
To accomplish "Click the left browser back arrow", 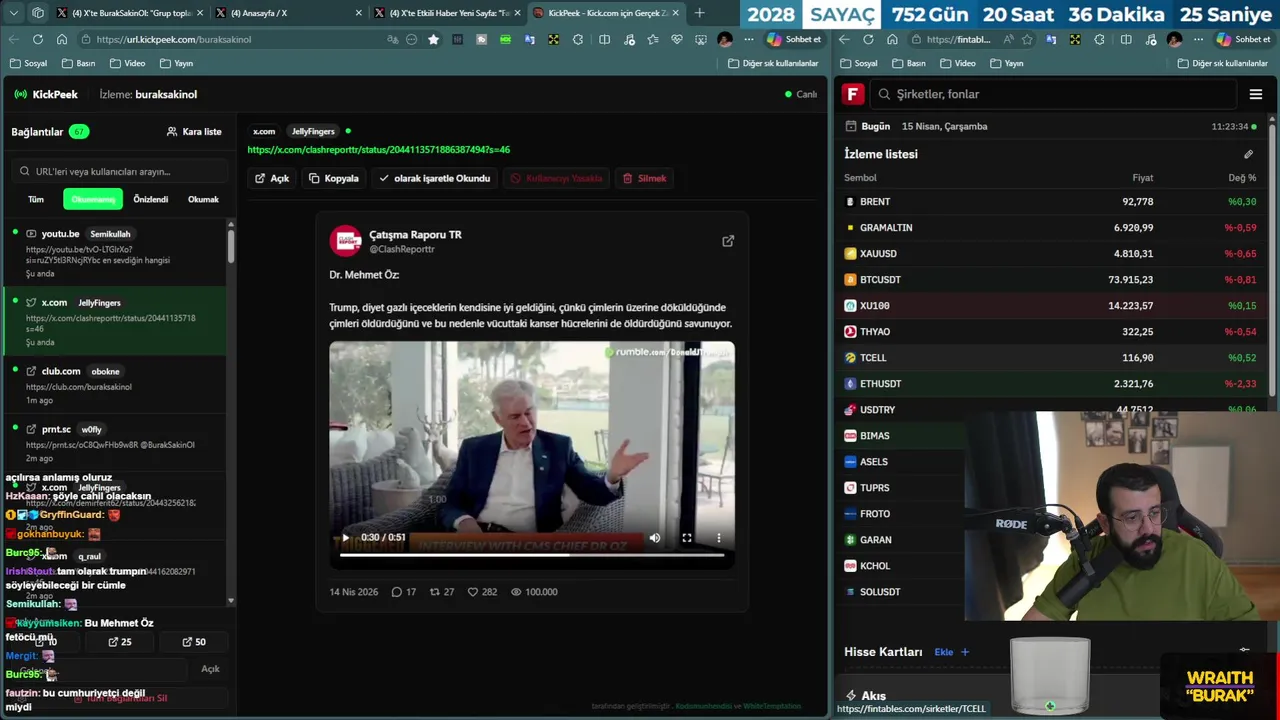I will (x=14, y=39).
